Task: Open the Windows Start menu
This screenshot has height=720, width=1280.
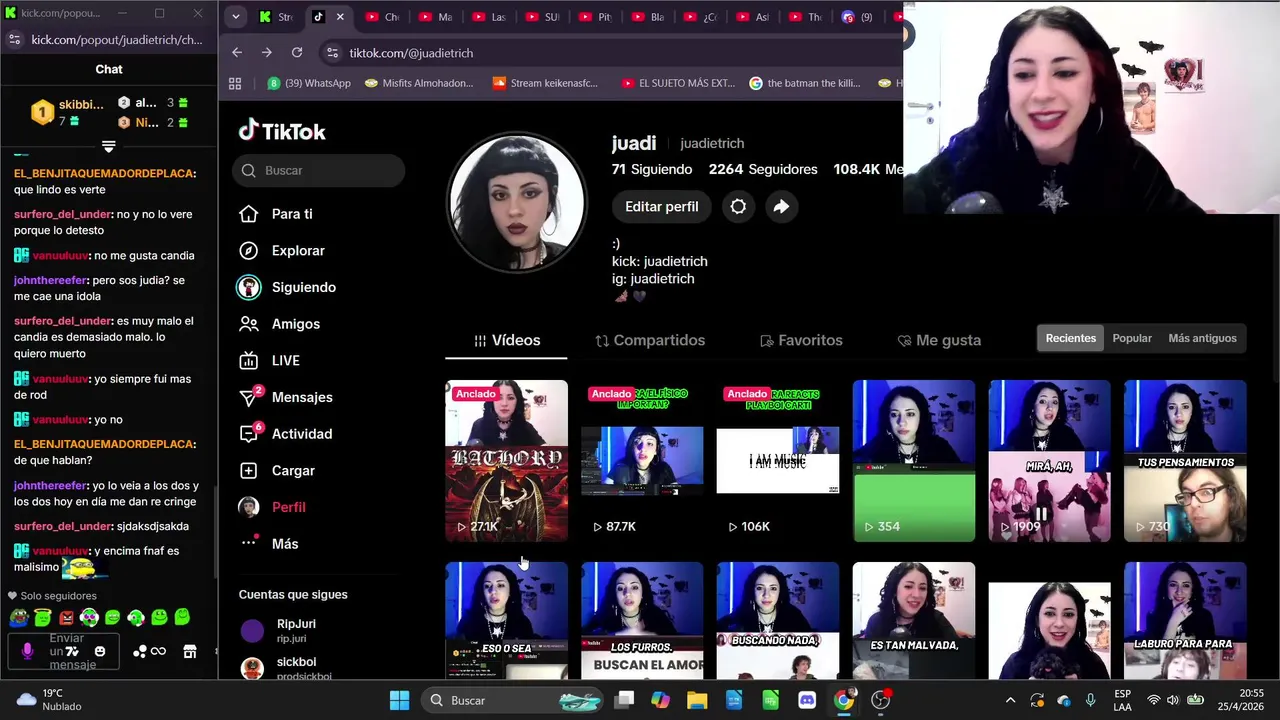Action: click(x=399, y=700)
